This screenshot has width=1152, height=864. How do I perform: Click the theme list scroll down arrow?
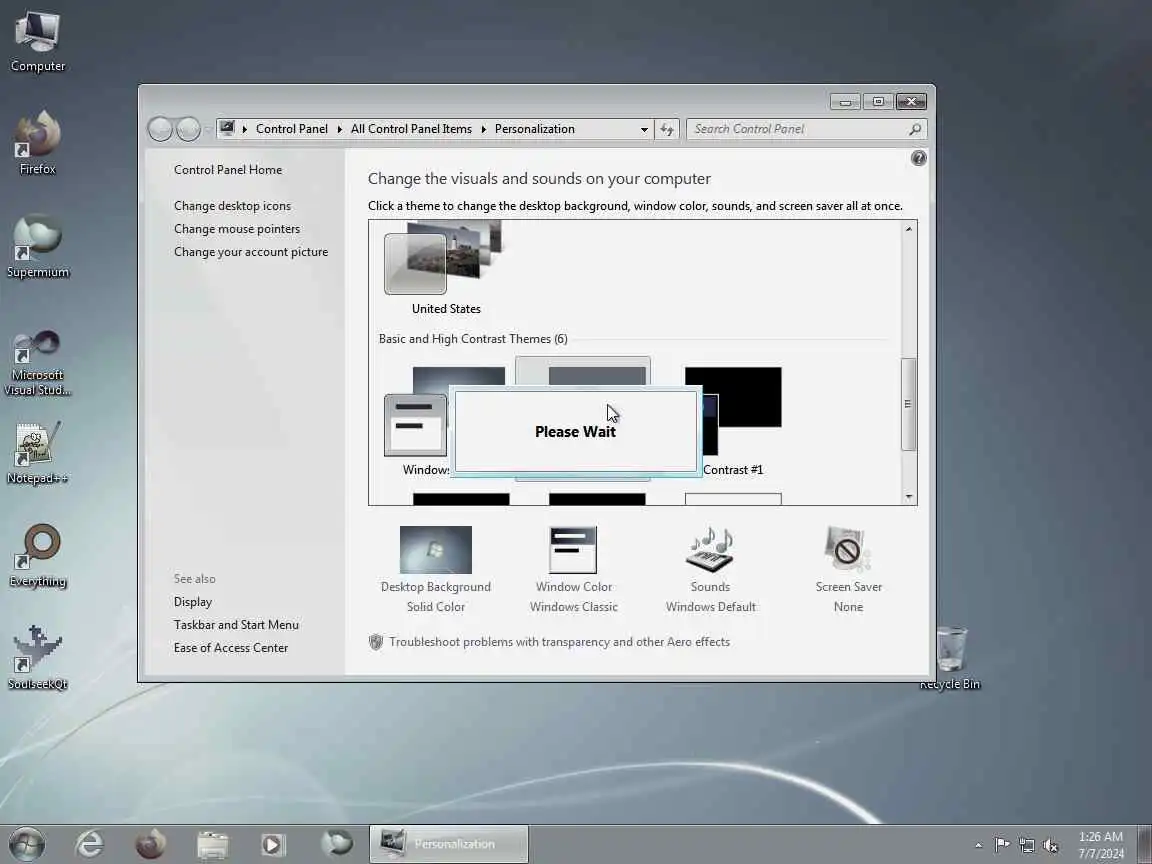[909, 497]
